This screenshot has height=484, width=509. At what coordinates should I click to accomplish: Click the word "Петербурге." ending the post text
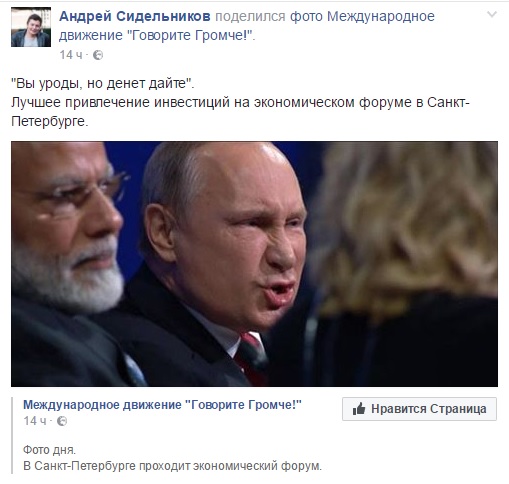[50, 121]
